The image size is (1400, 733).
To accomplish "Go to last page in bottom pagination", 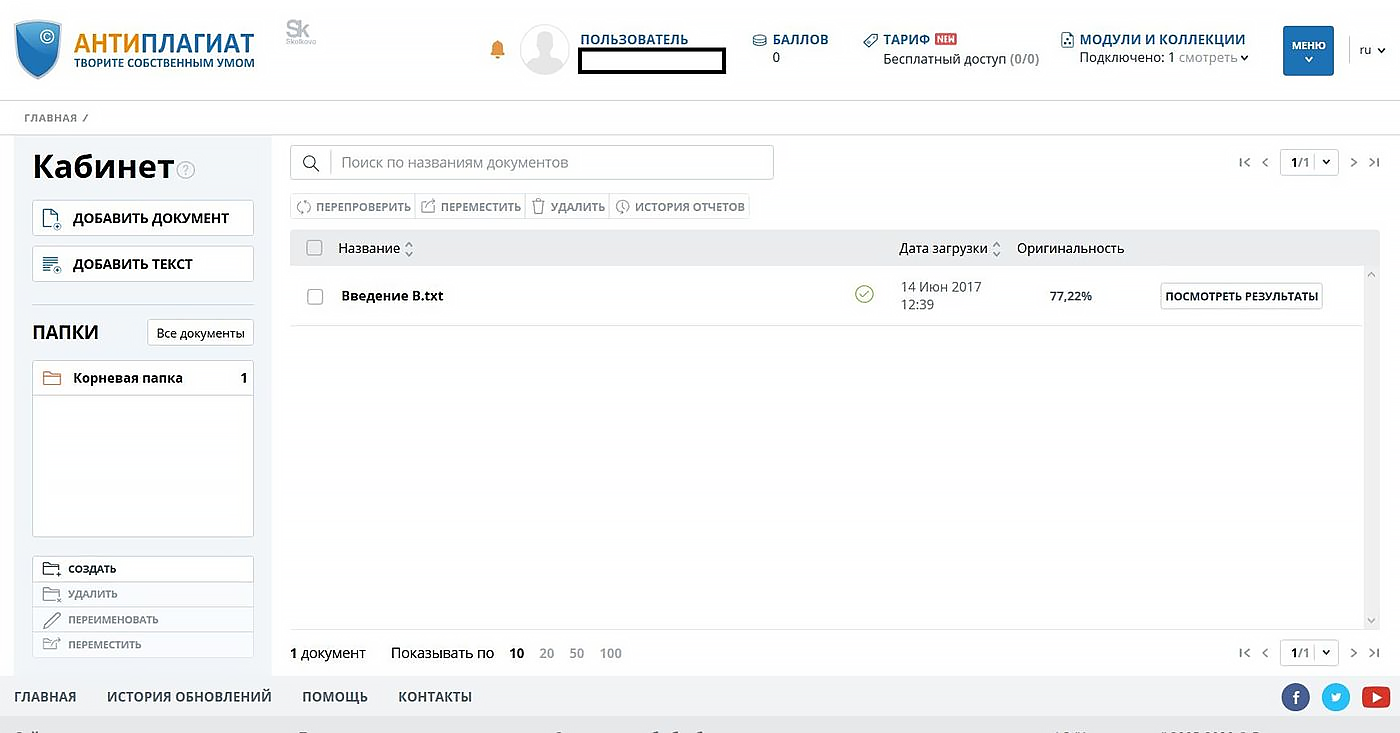I will (x=1374, y=653).
